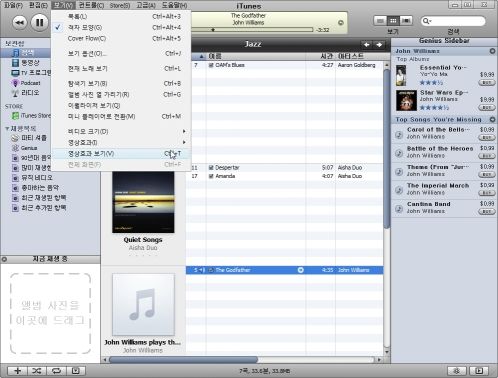Switch to Cover Flow view button in toolbar
Screen dimensions: 498x378
406,21
